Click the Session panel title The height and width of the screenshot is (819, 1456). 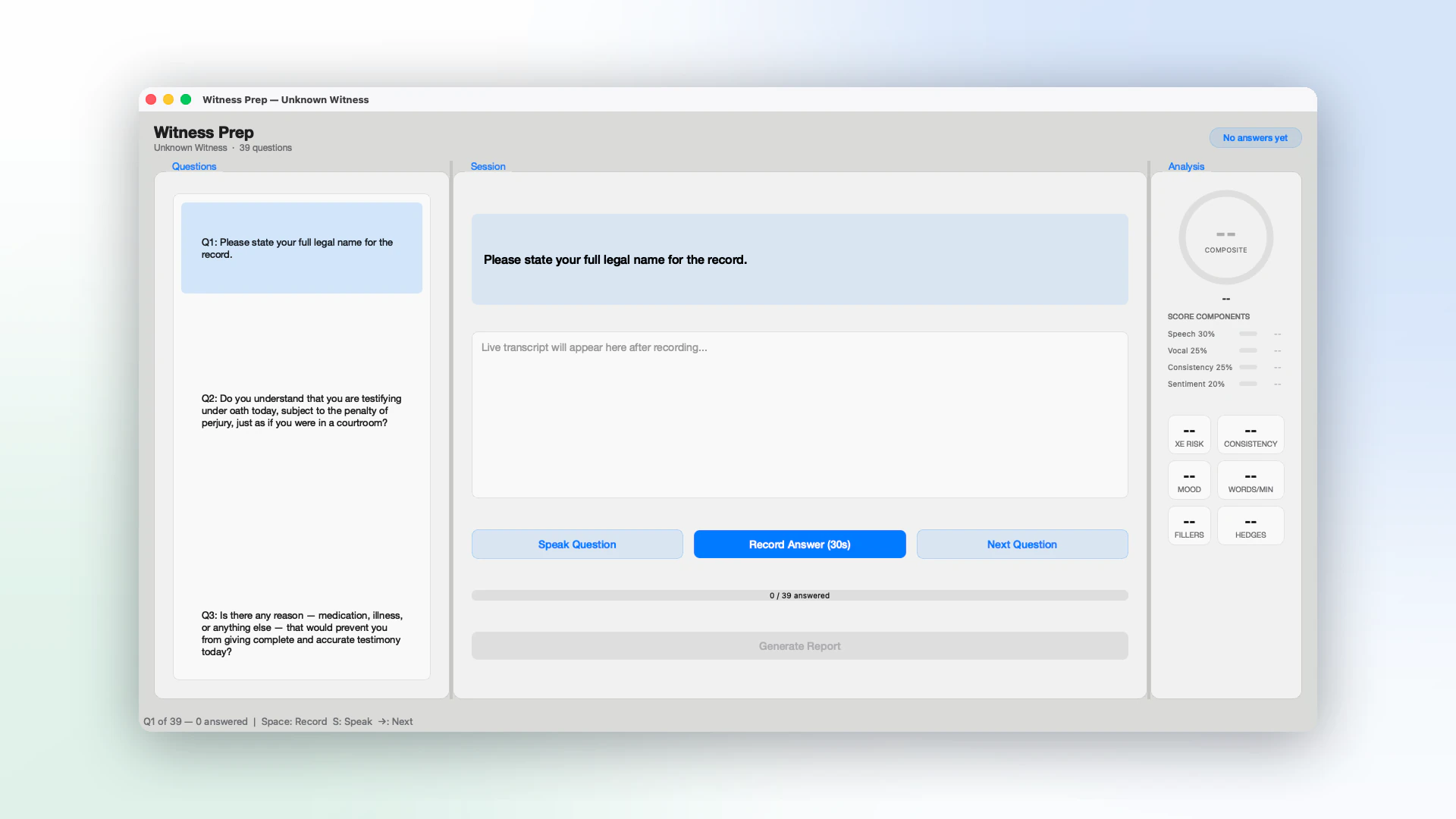488,166
